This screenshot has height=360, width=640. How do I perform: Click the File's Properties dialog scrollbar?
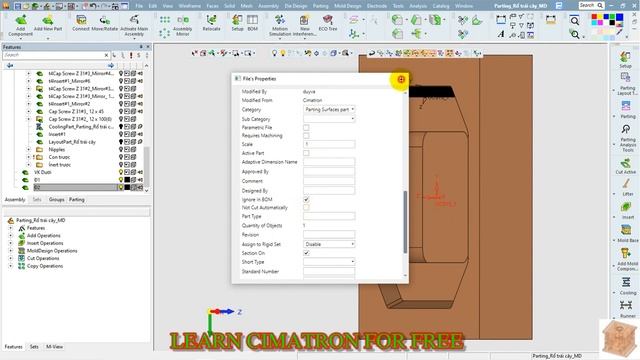click(405, 222)
